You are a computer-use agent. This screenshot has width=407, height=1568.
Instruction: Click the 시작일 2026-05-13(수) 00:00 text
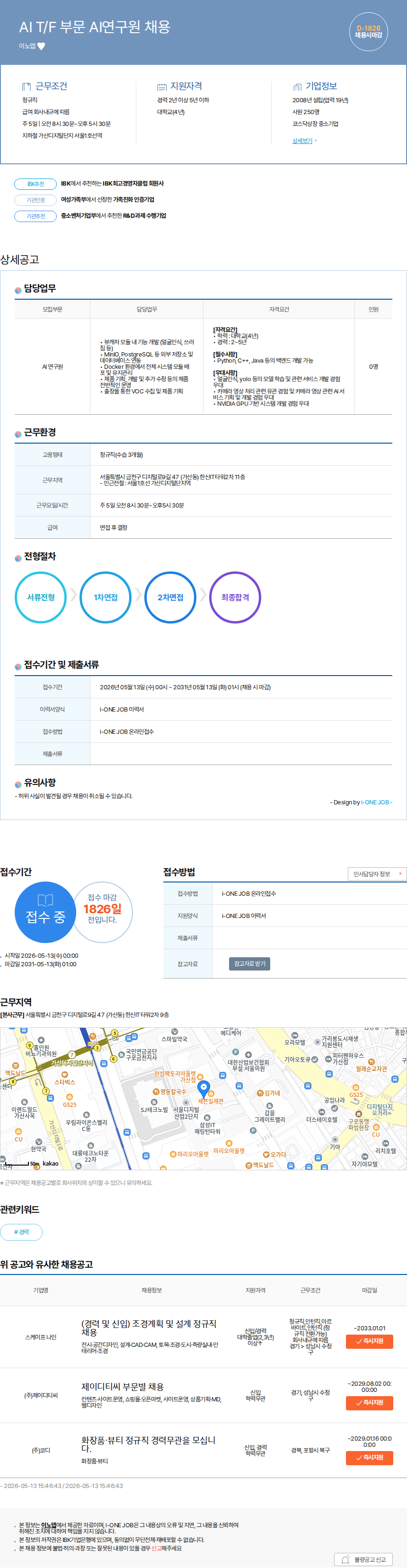coord(41,956)
